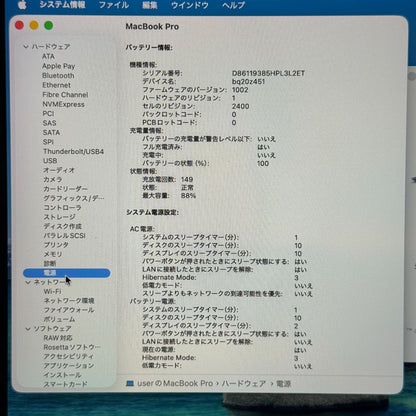
Task: Open the ファイル menu
Action: click(114, 5)
